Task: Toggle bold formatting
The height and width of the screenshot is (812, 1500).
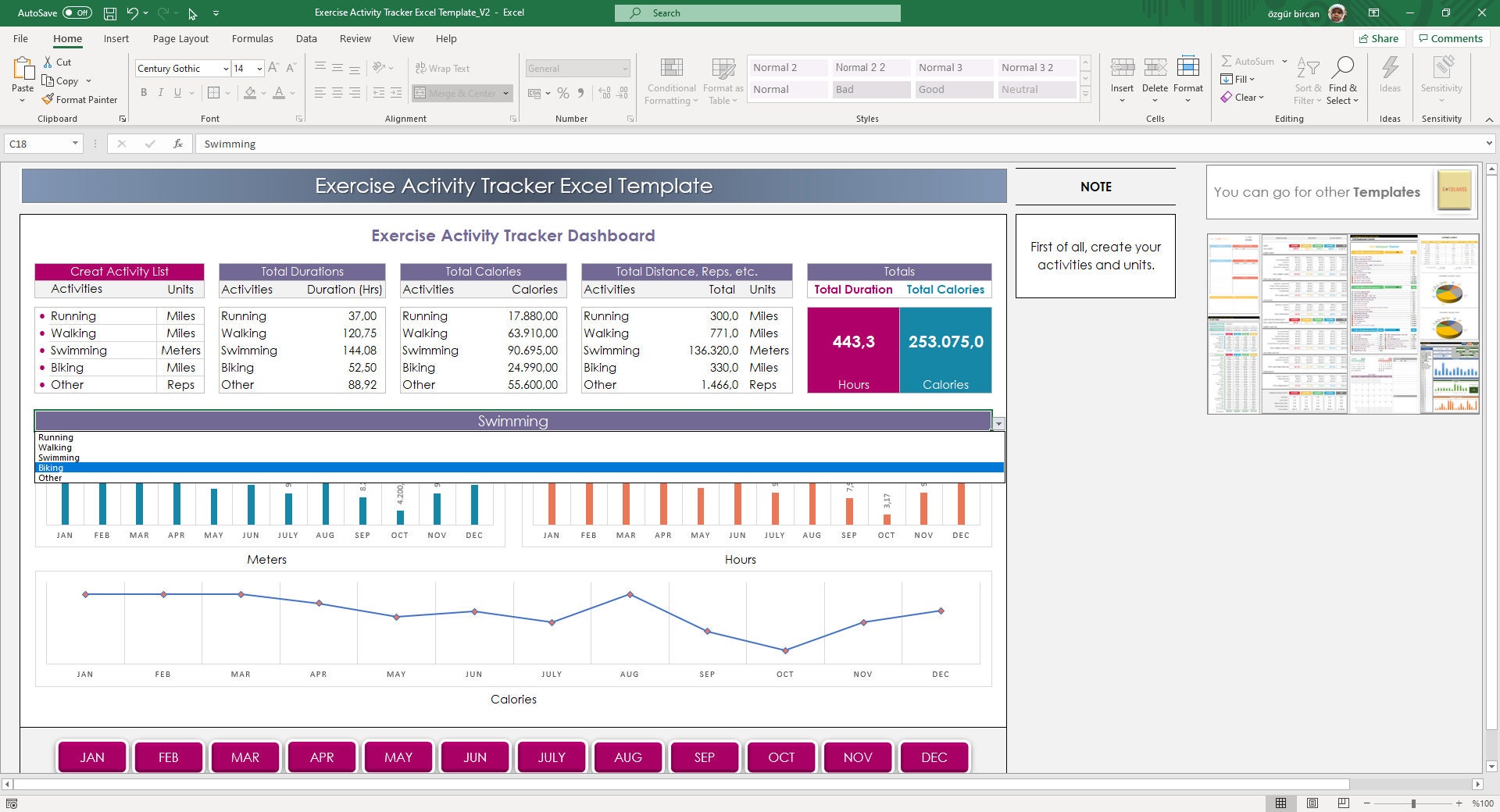Action: click(x=144, y=92)
